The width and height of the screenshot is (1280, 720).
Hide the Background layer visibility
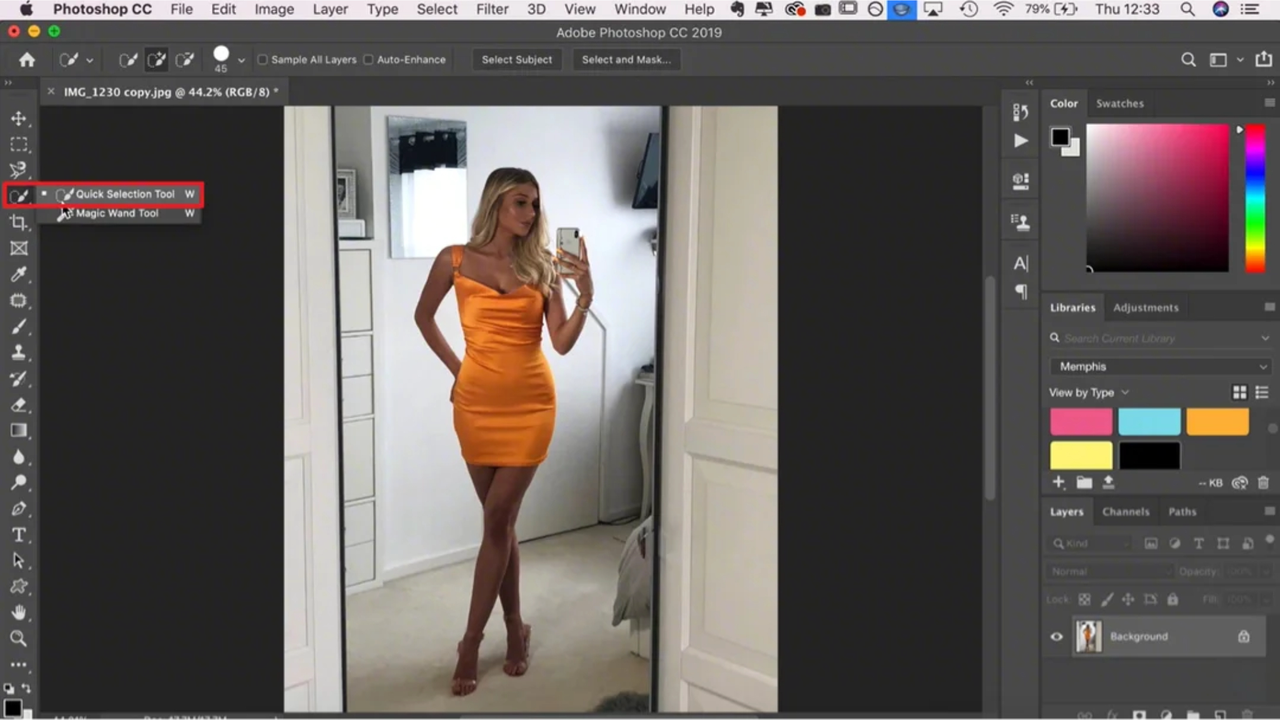1056,636
